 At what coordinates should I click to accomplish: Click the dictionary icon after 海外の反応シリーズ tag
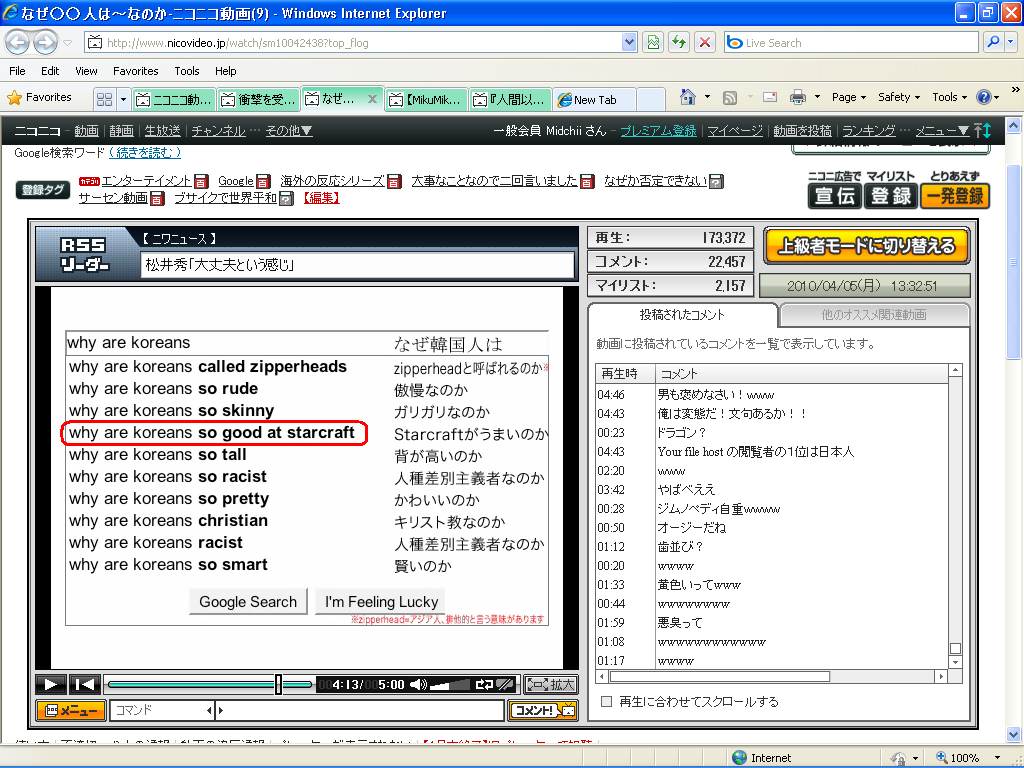(x=394, y=182)
